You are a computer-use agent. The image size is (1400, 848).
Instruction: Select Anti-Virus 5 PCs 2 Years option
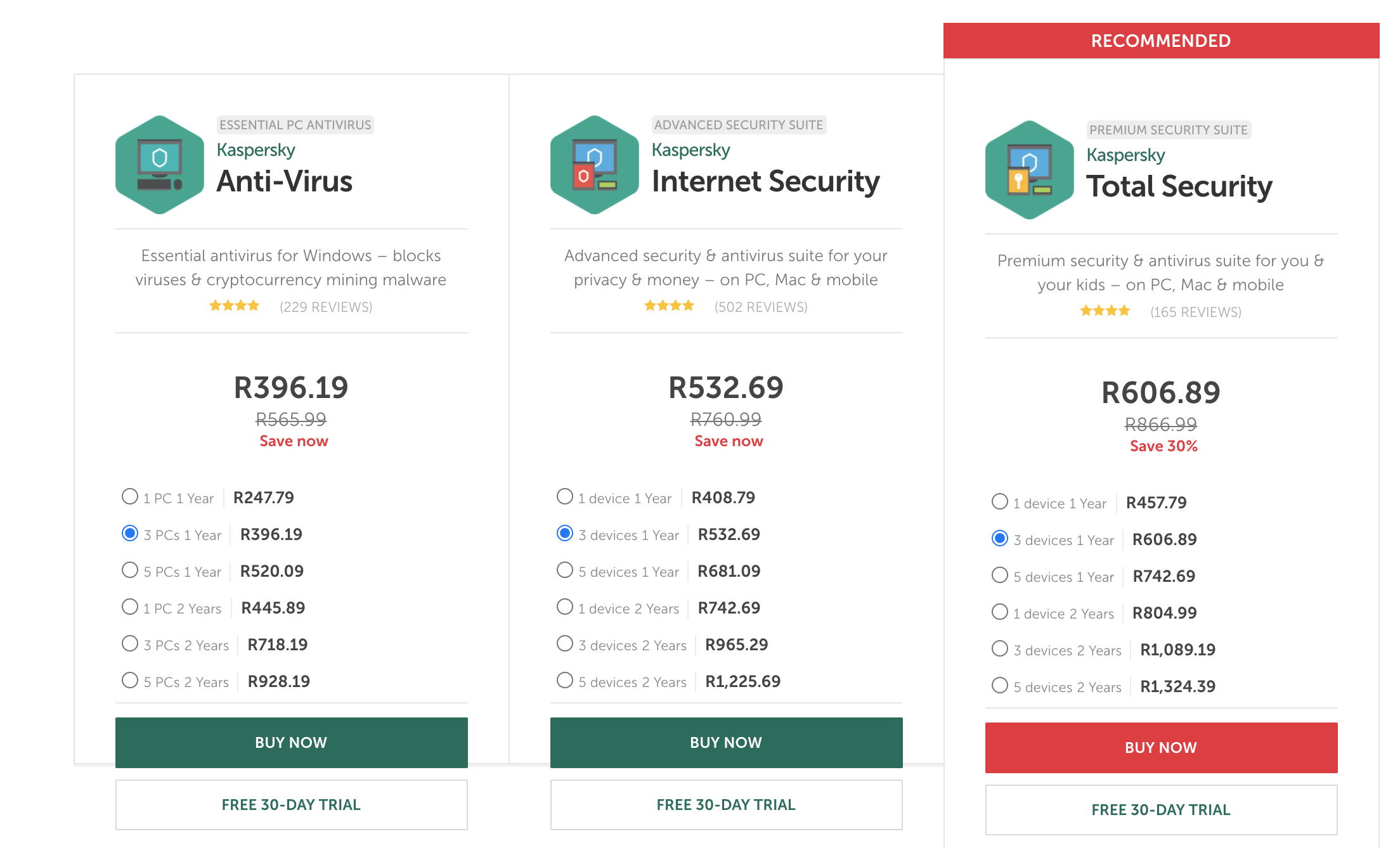coord(130,681)
